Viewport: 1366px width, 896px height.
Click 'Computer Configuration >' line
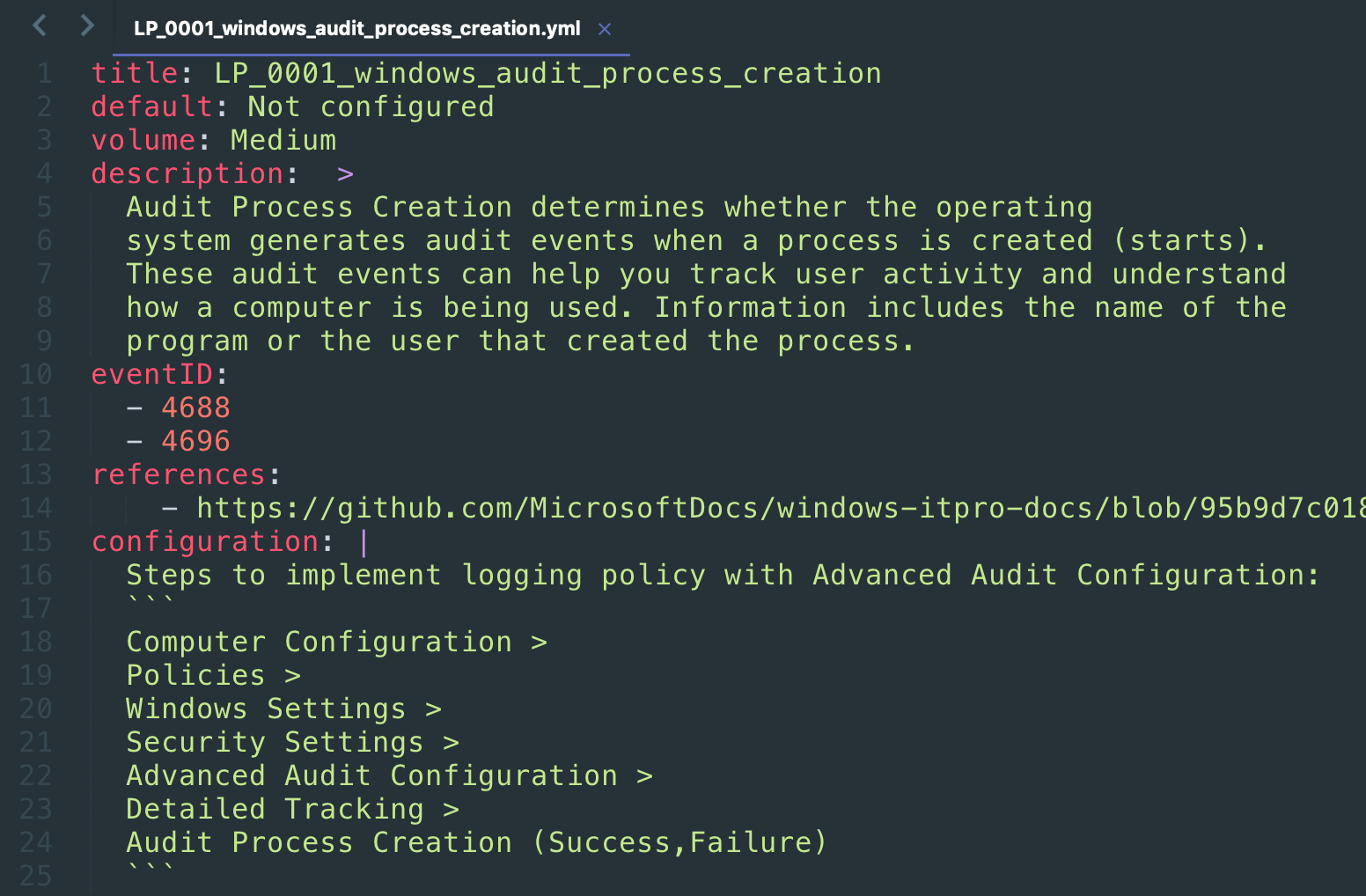pyautogui.click(x=336, y=643)
